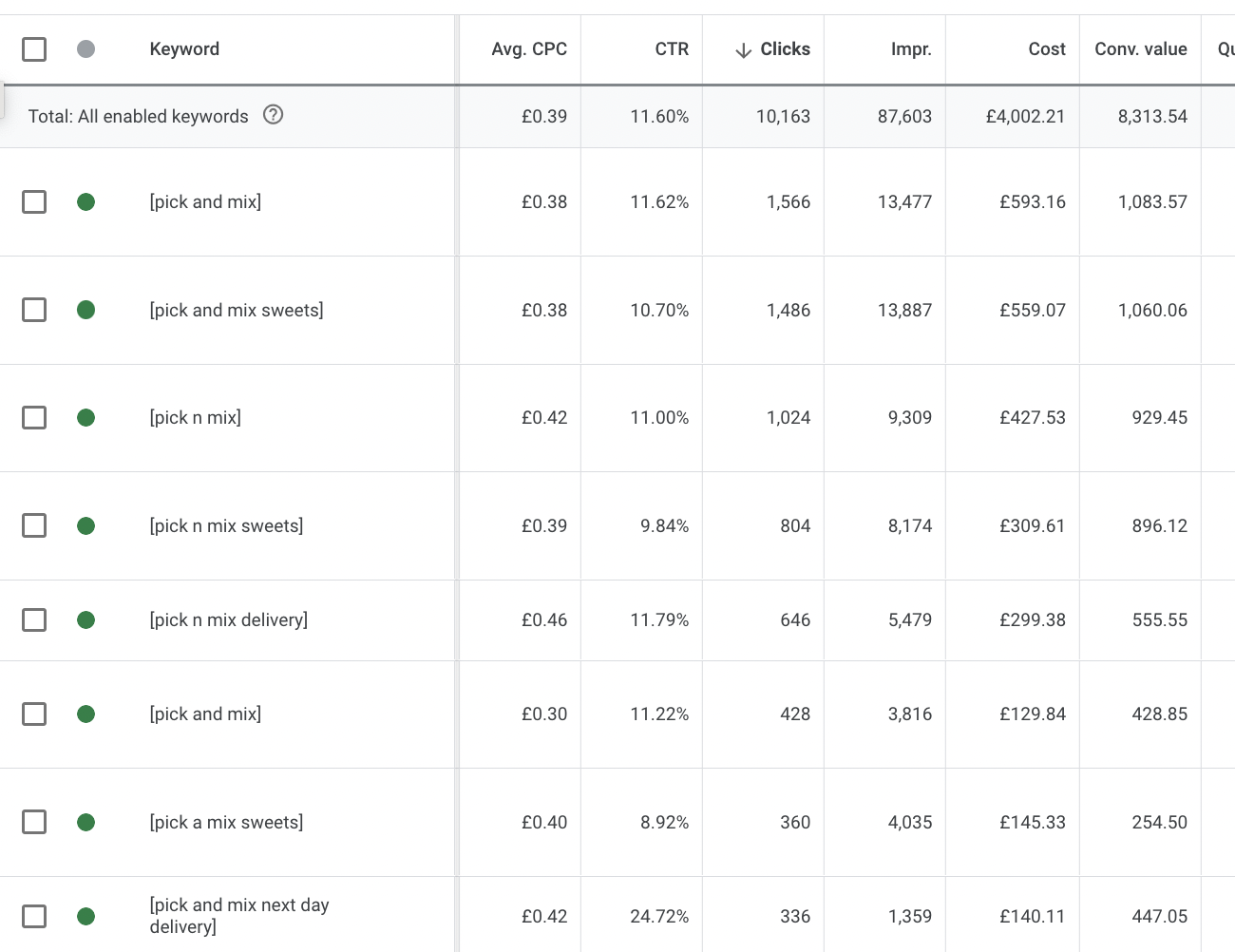1235x952 pixels.
Task: Click the Conv. value column header
Action: 1140,49
